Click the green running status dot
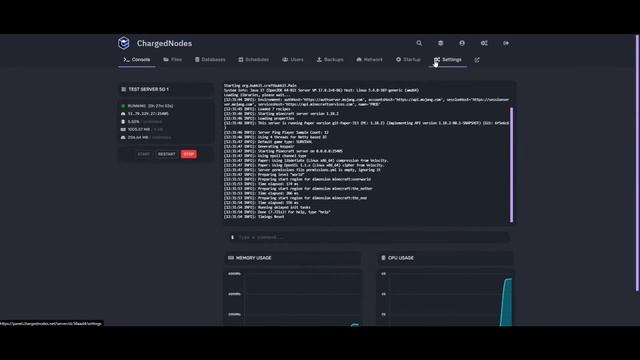 (x=123, y=106)
